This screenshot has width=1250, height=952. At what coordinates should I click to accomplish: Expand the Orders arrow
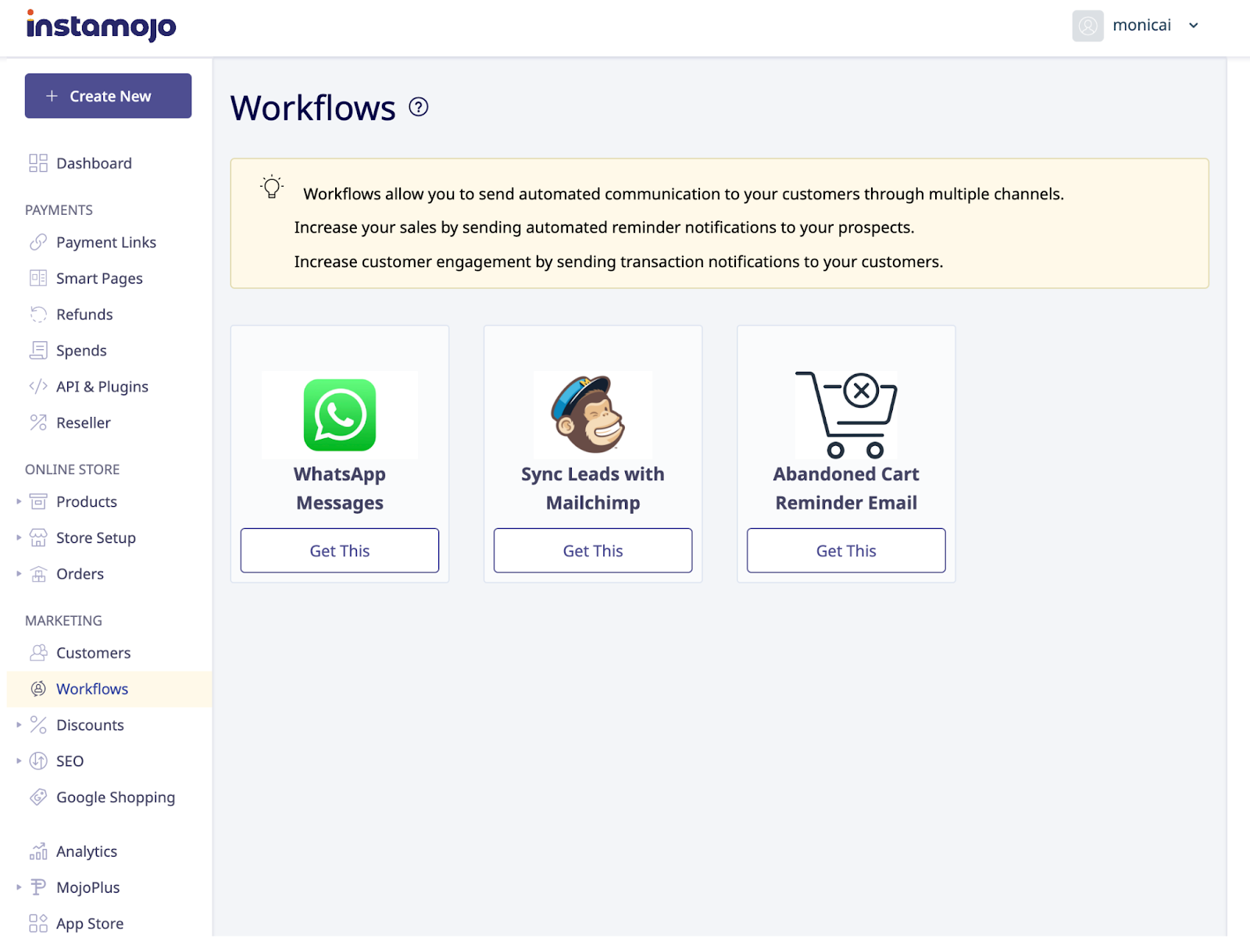(x=19, y=573)
